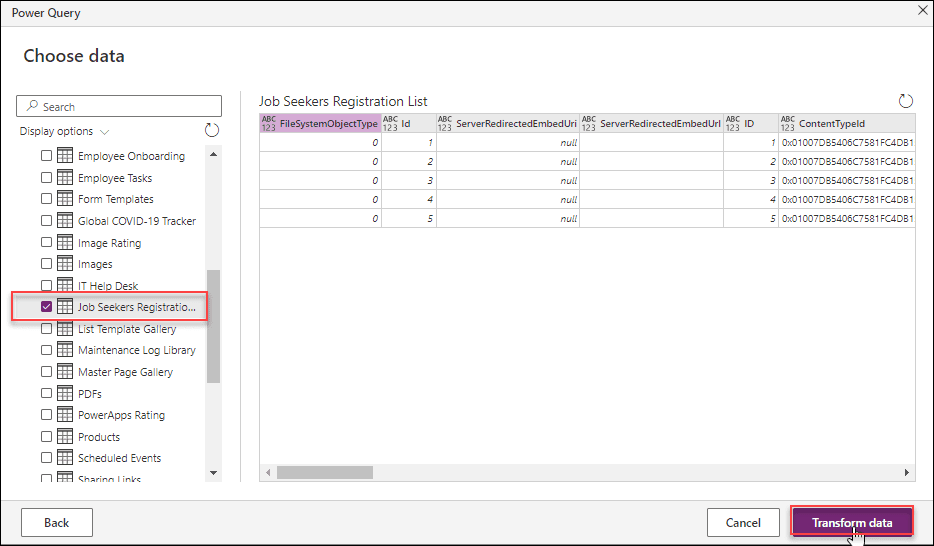The height and width of the screenshot is (546, 934).
Task: Check the Image Rating checkbox
Action: [46, 242]
